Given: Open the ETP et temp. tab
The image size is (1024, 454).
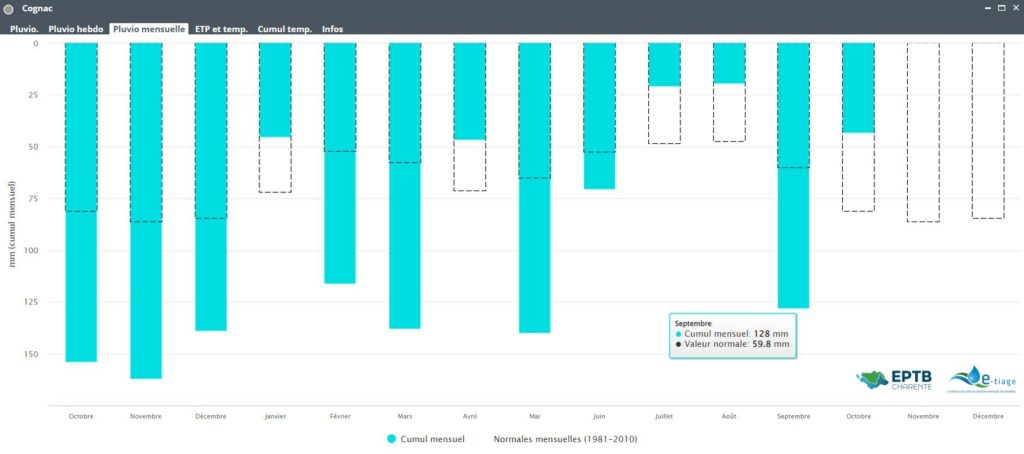Looking at the screenshot, I should point(221,29).
